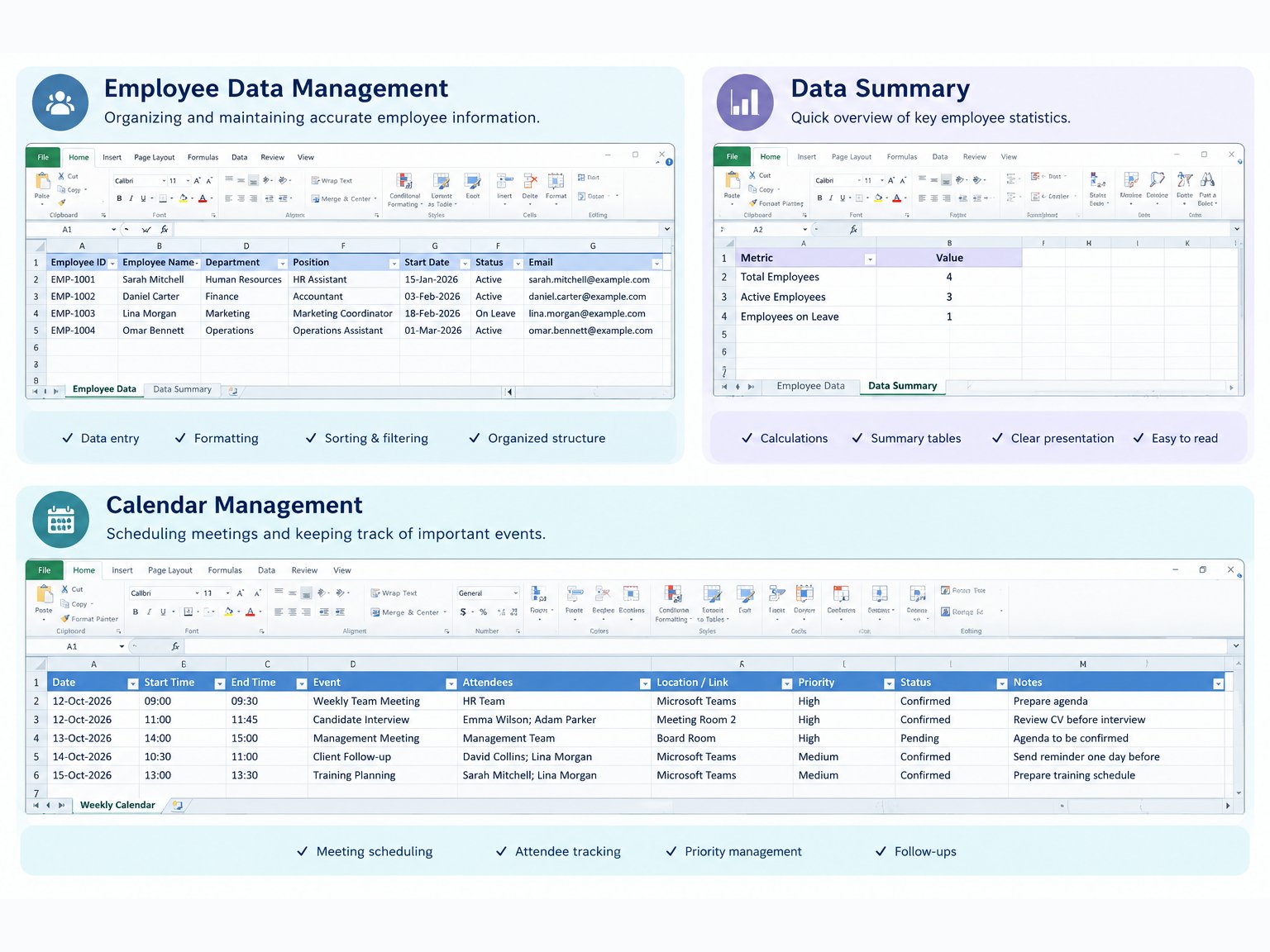Click Wrap Text in Employee Data Management window
This screenshot has width=1270, height=952.
coord(332,180)
